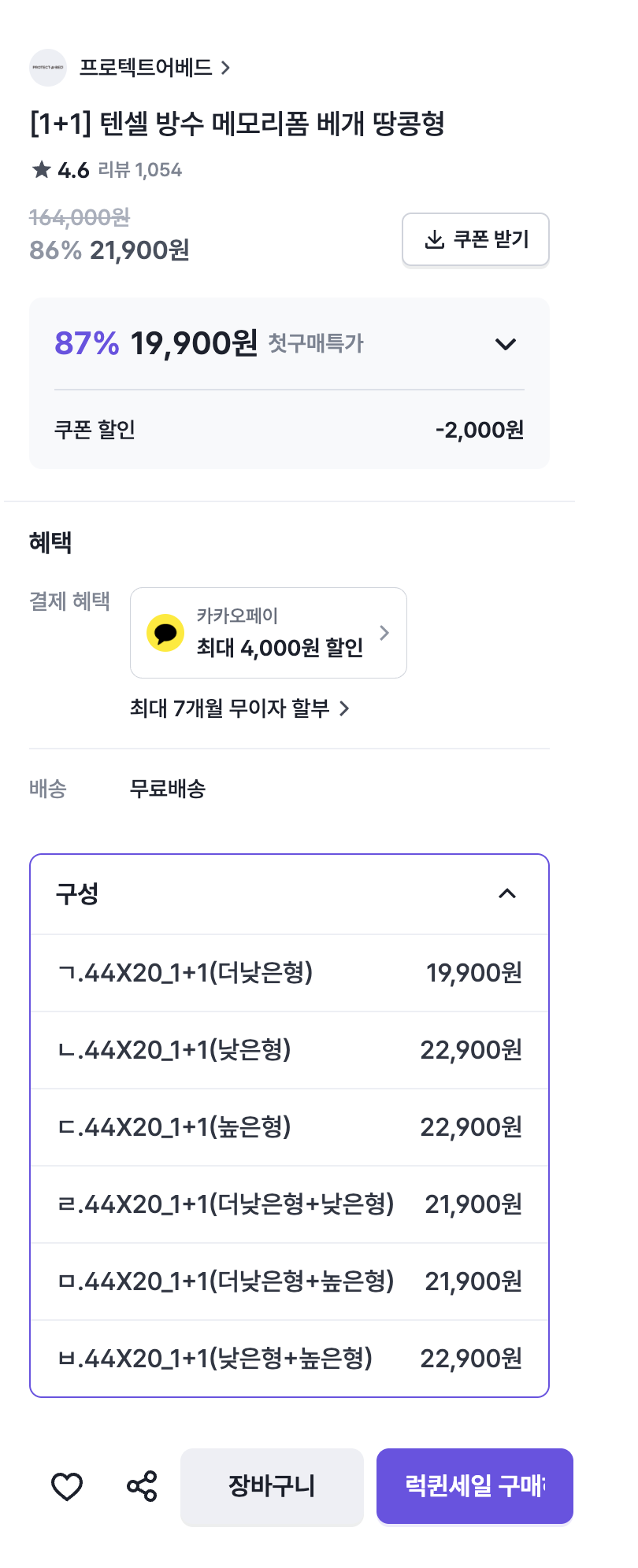Image resolution: width=638 pixels, height=1568 pixels.
Task: Click the KakaoPay yellow icon
Action: 165,633
